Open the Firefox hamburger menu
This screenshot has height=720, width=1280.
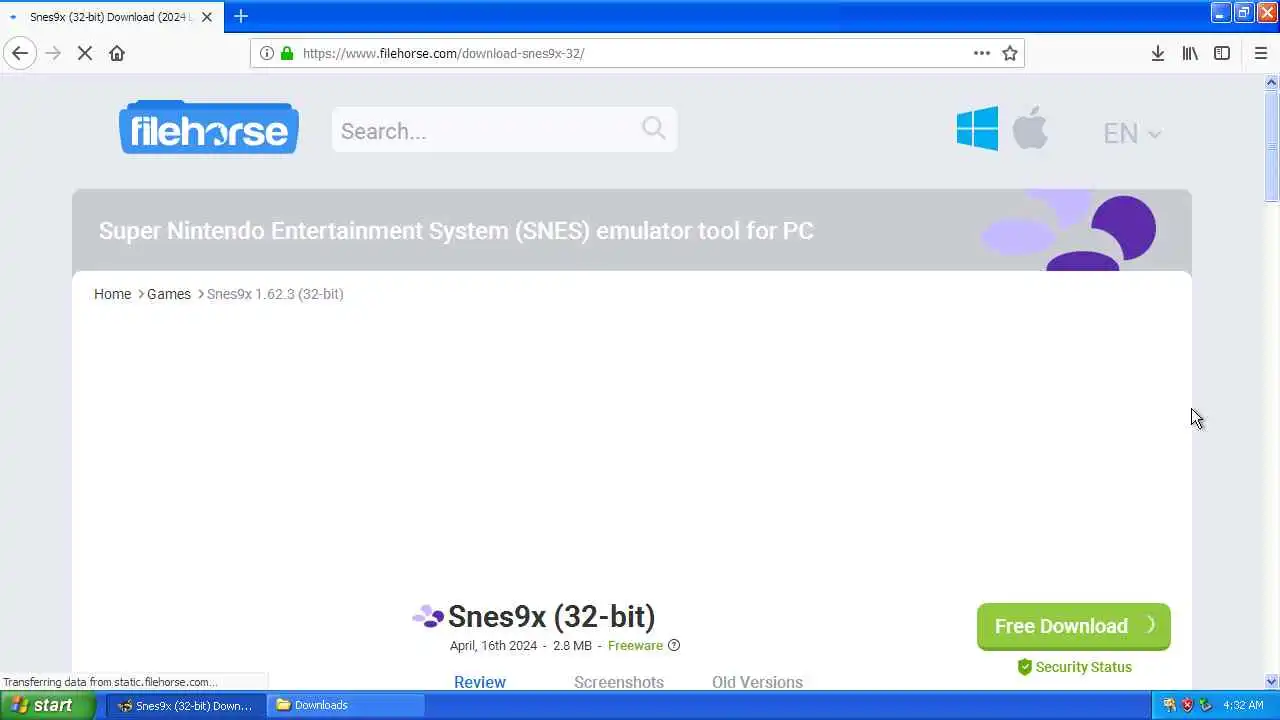click(x=1260, y=53)
